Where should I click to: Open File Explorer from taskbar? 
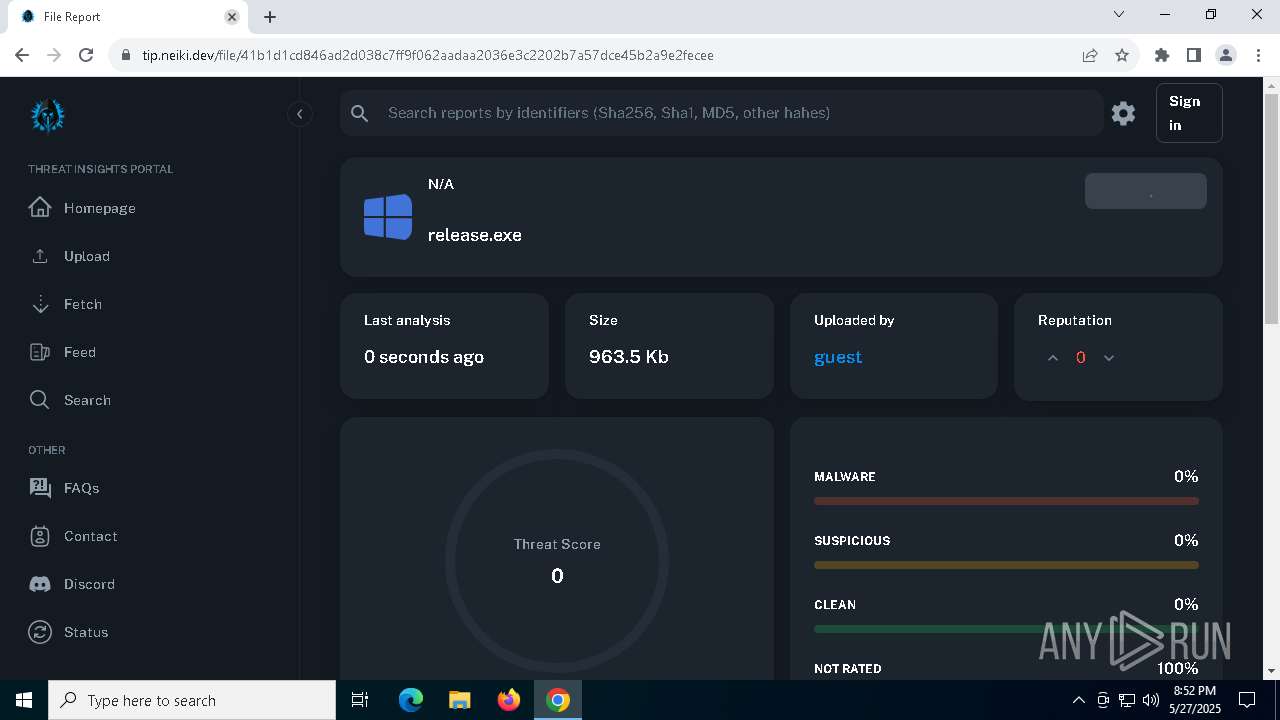[x=460, y=700]
